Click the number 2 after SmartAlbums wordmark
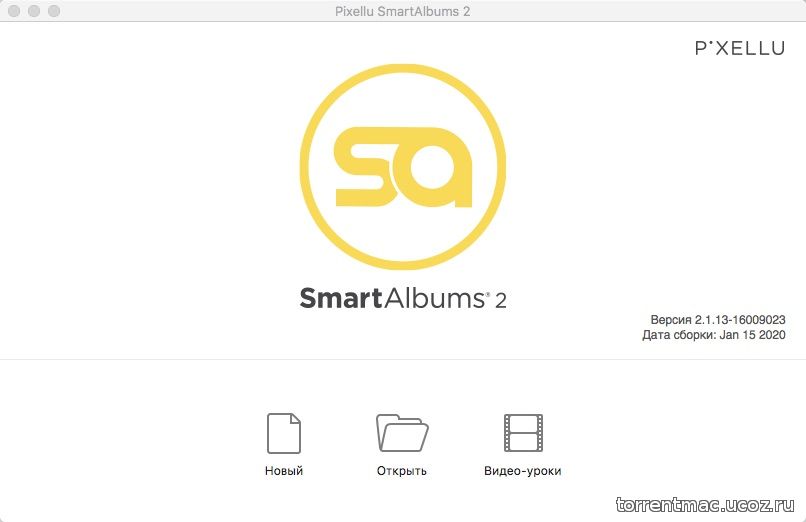806x522 pixels. (x=501, y=301)
